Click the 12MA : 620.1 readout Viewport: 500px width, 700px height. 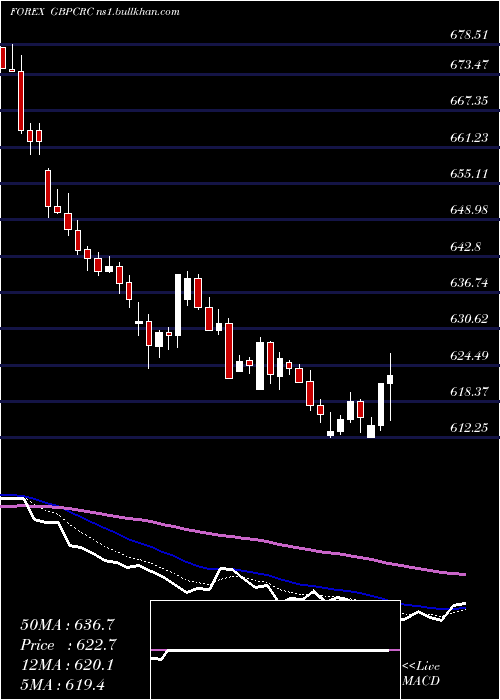(67, 665)
